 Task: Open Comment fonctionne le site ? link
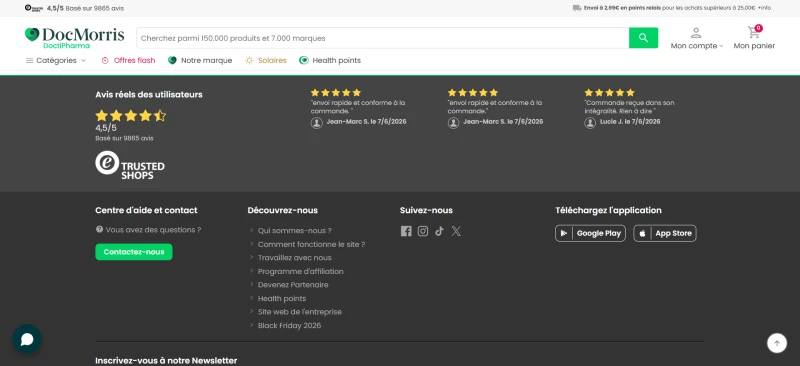coord(311,245)
